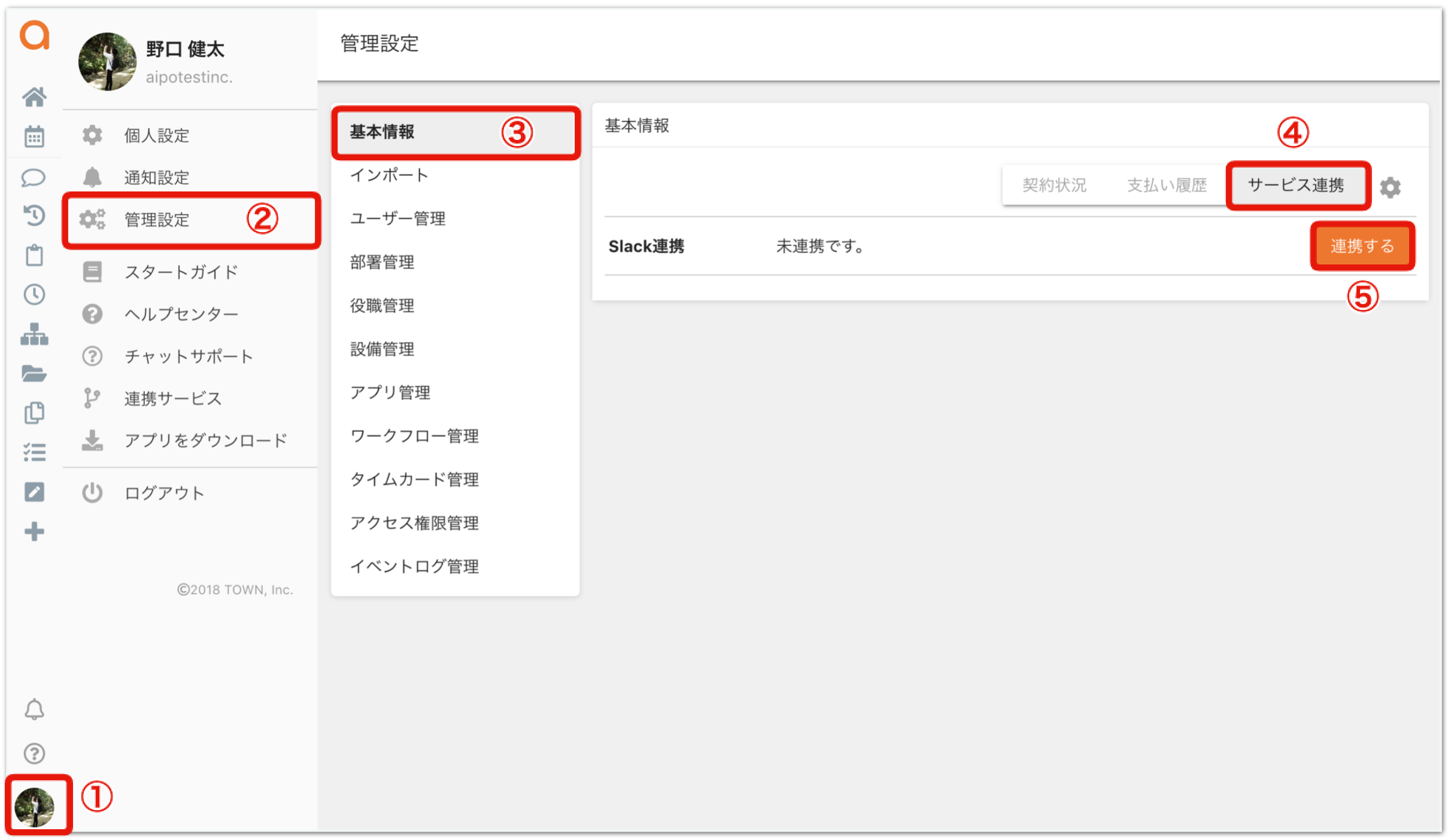The height and width of the screenshot is (840, 1451).
Task: Open アプリ管理 in the settings list
Action: [x=455, y=392]
